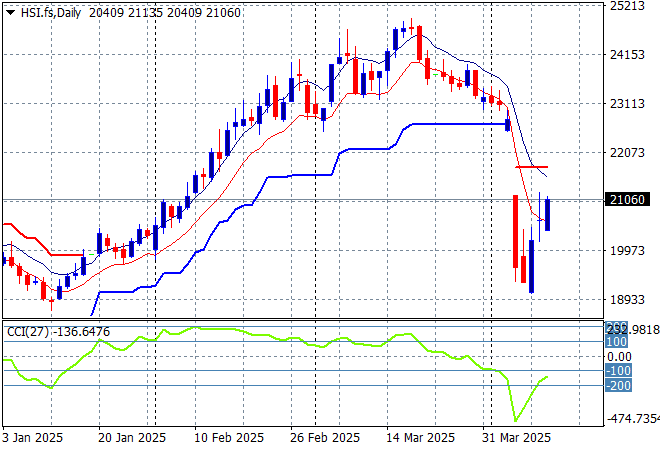The width and height of the screenshot is (660, 450).
Task: Click the current price label 21060
Action: (x=627, y=200)
